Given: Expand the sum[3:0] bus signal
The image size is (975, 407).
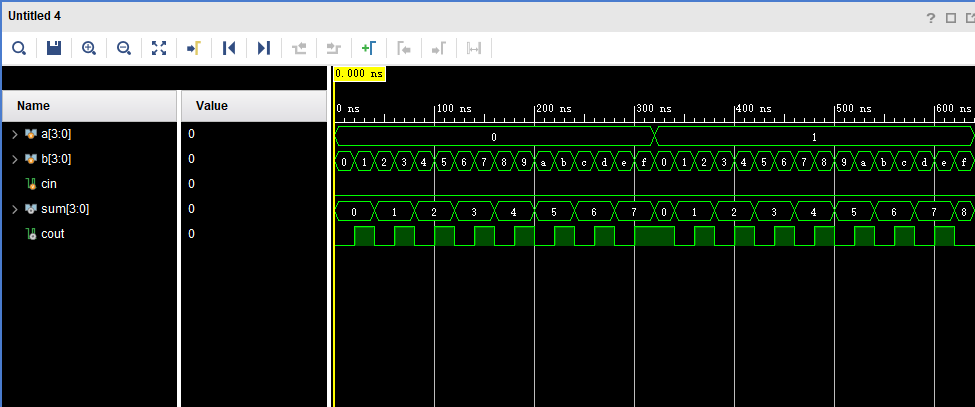Looking at the screenshot, I should [14, 209].
